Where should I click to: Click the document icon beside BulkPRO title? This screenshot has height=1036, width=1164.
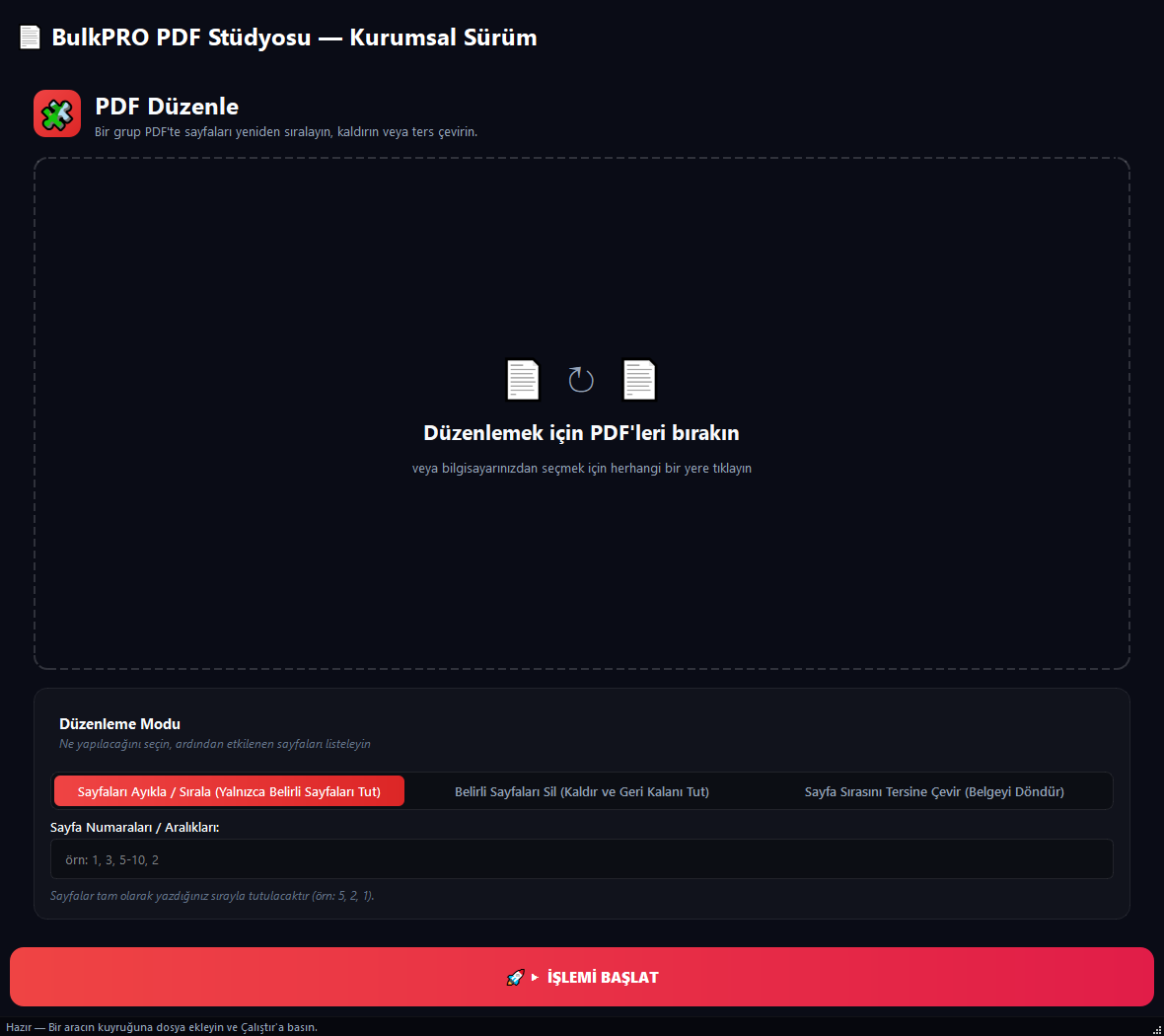[30, 37]
